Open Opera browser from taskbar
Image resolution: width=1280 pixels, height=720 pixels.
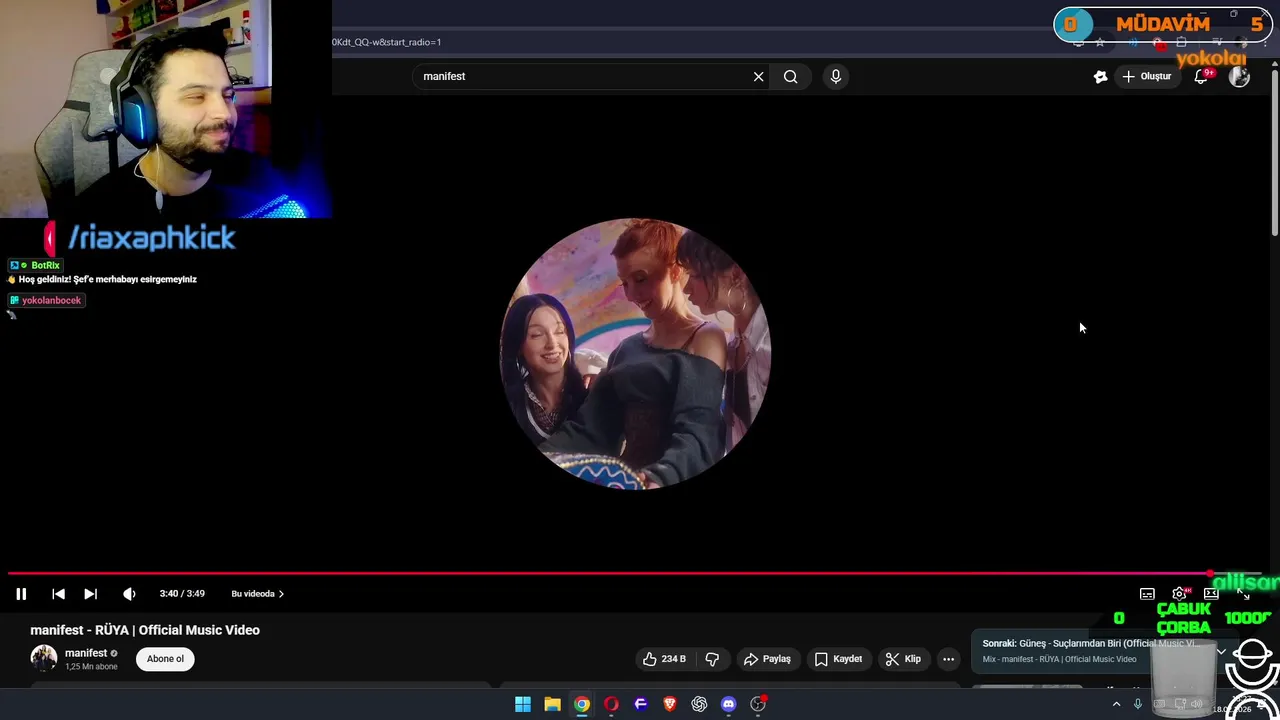click(x=611, y=704)
